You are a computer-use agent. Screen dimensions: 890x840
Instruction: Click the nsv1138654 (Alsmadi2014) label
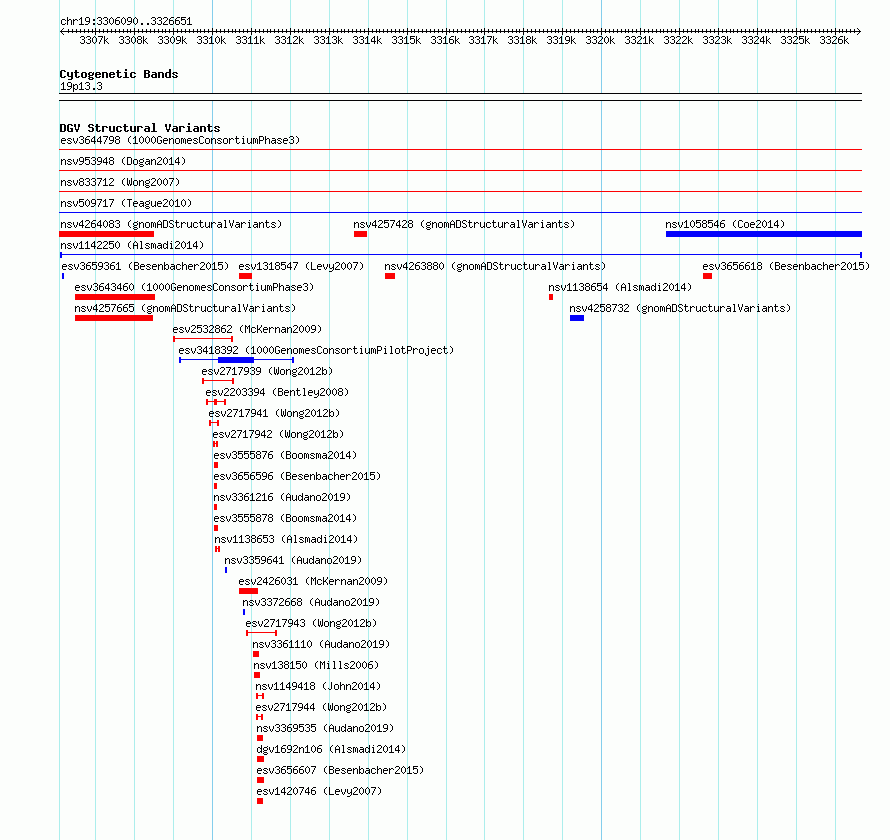(620, 287)
